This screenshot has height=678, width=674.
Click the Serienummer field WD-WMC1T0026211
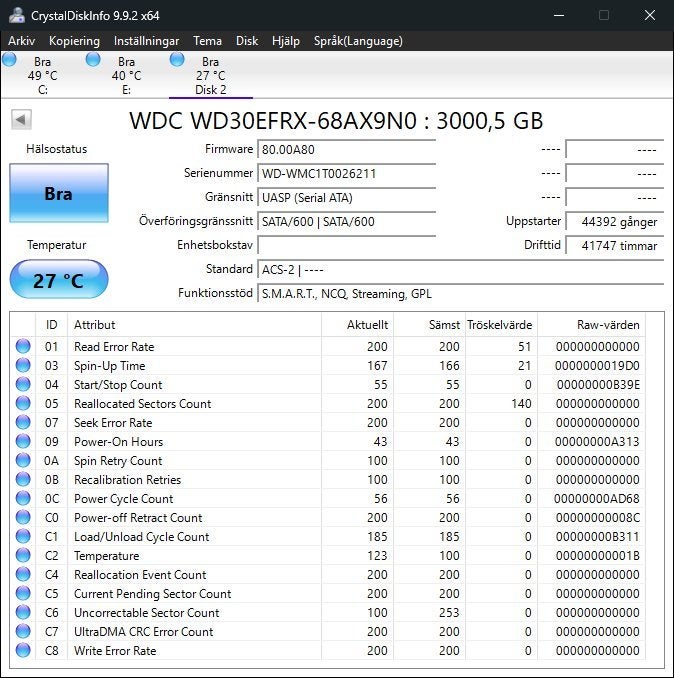pos(346,173)
